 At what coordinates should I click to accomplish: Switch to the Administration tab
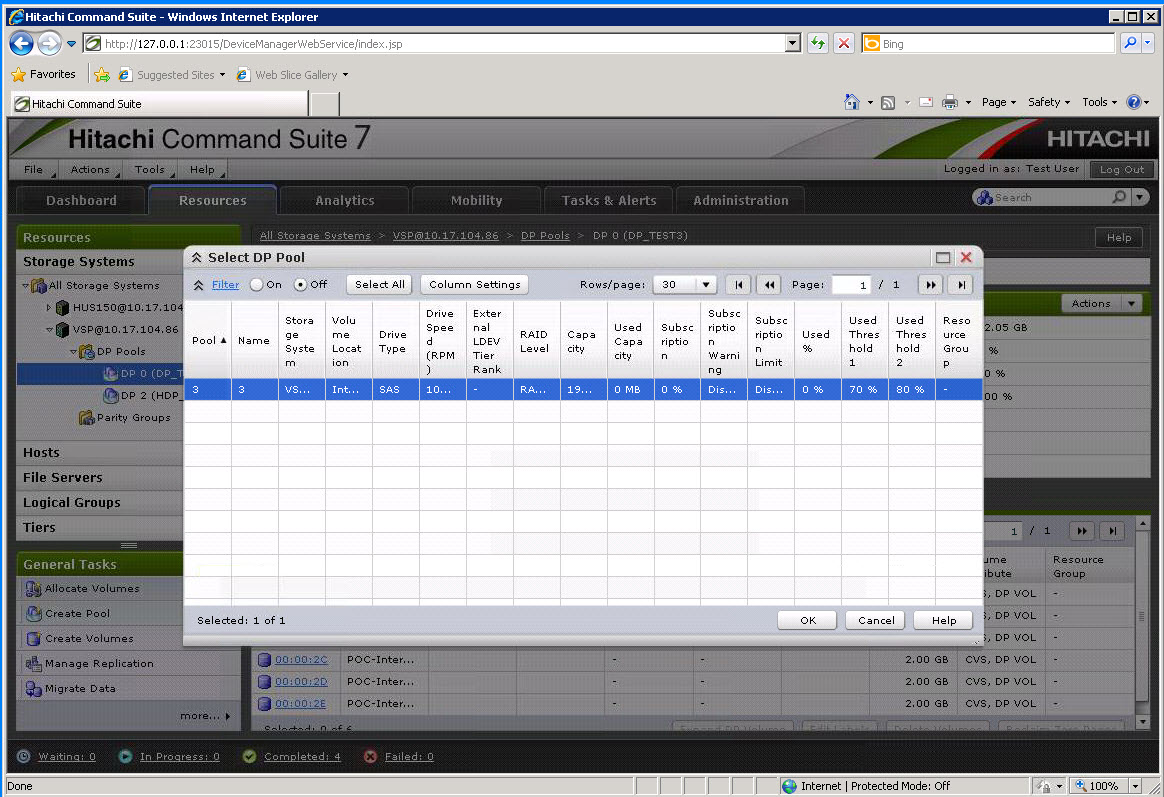click(741, 200)
